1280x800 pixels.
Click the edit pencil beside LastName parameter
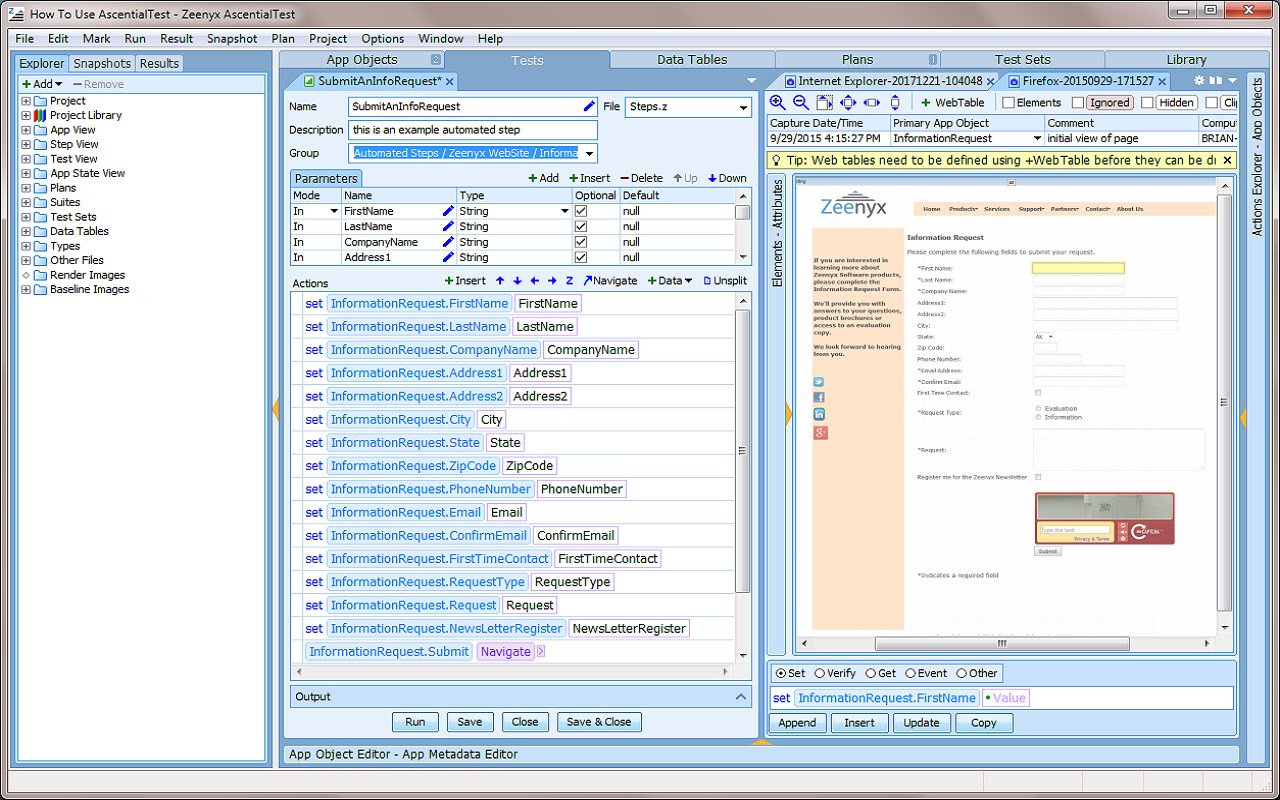tap(448, 227)
